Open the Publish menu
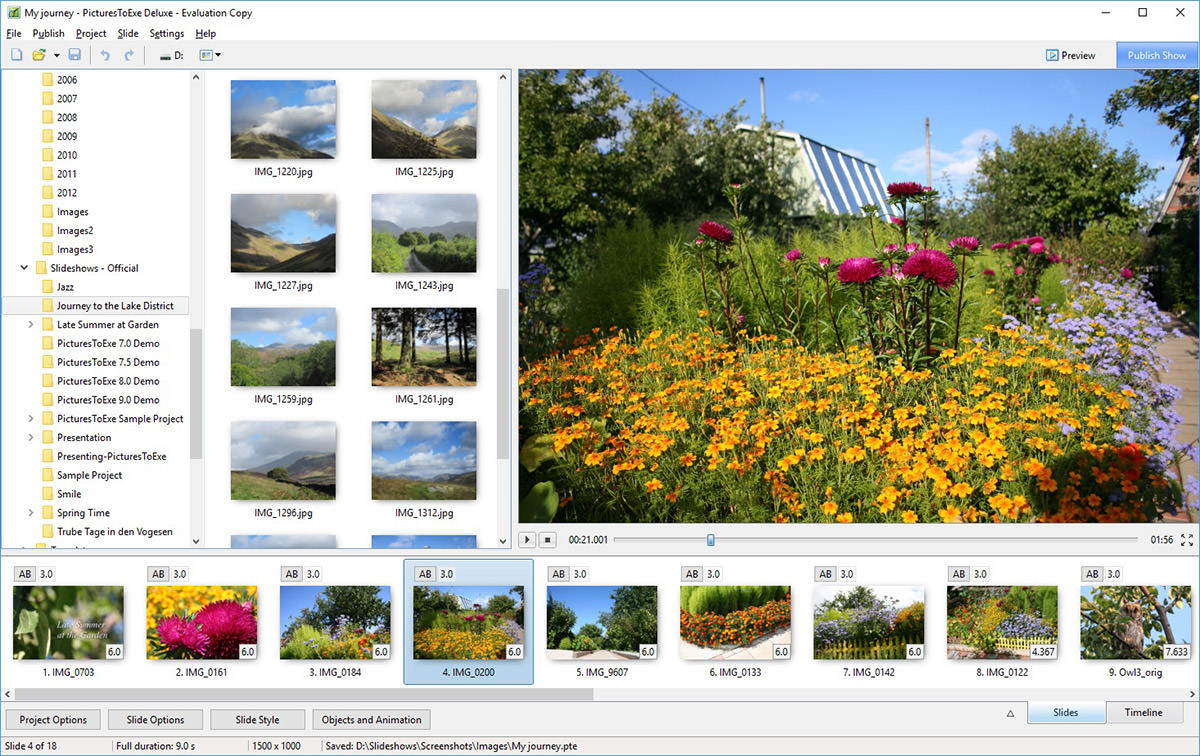This screenshot has width=1200, height=756. pos(48,33)
